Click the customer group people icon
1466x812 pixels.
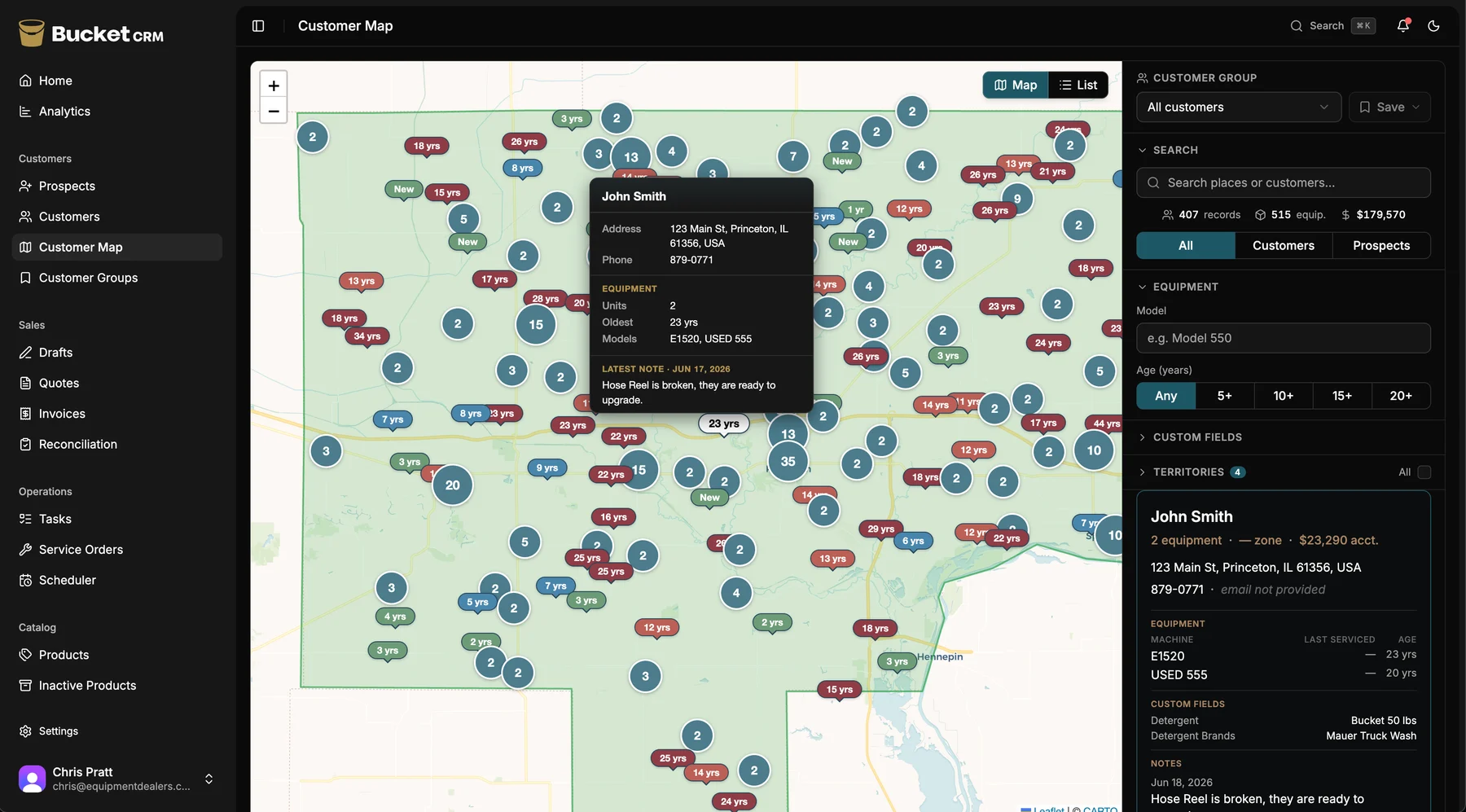[1143, 78]
